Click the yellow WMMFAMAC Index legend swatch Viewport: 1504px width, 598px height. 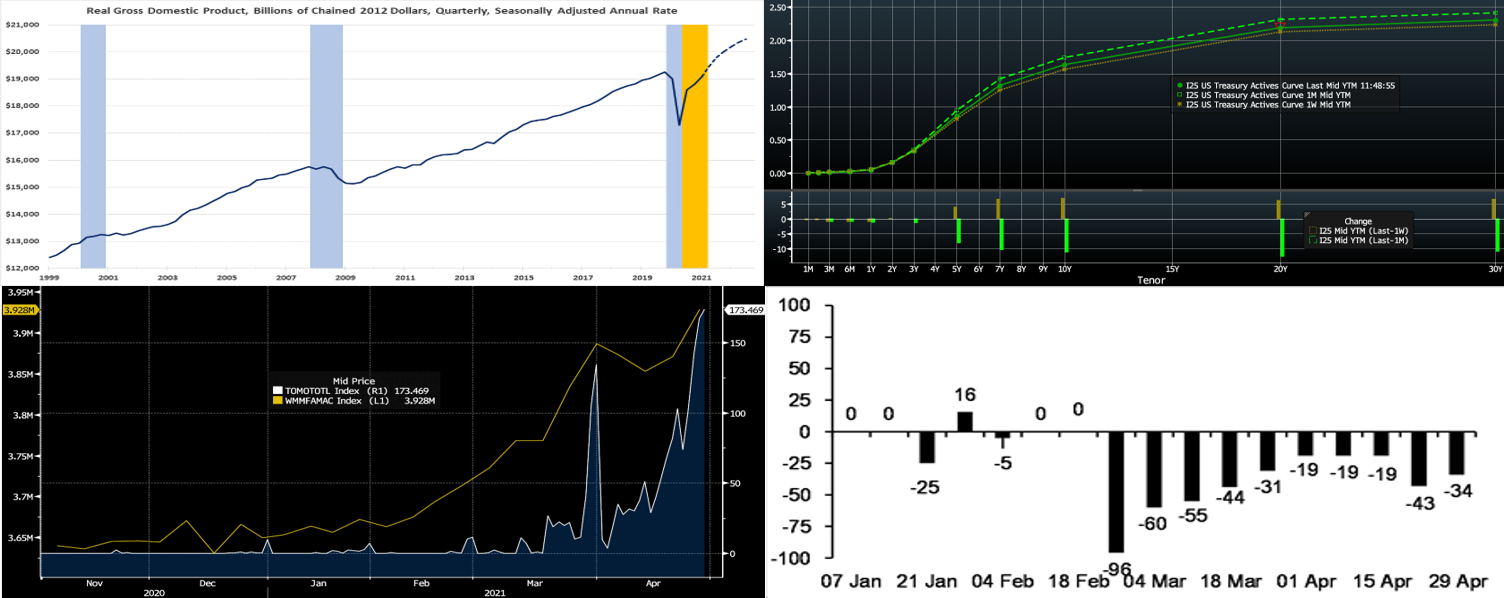[277, 400]
